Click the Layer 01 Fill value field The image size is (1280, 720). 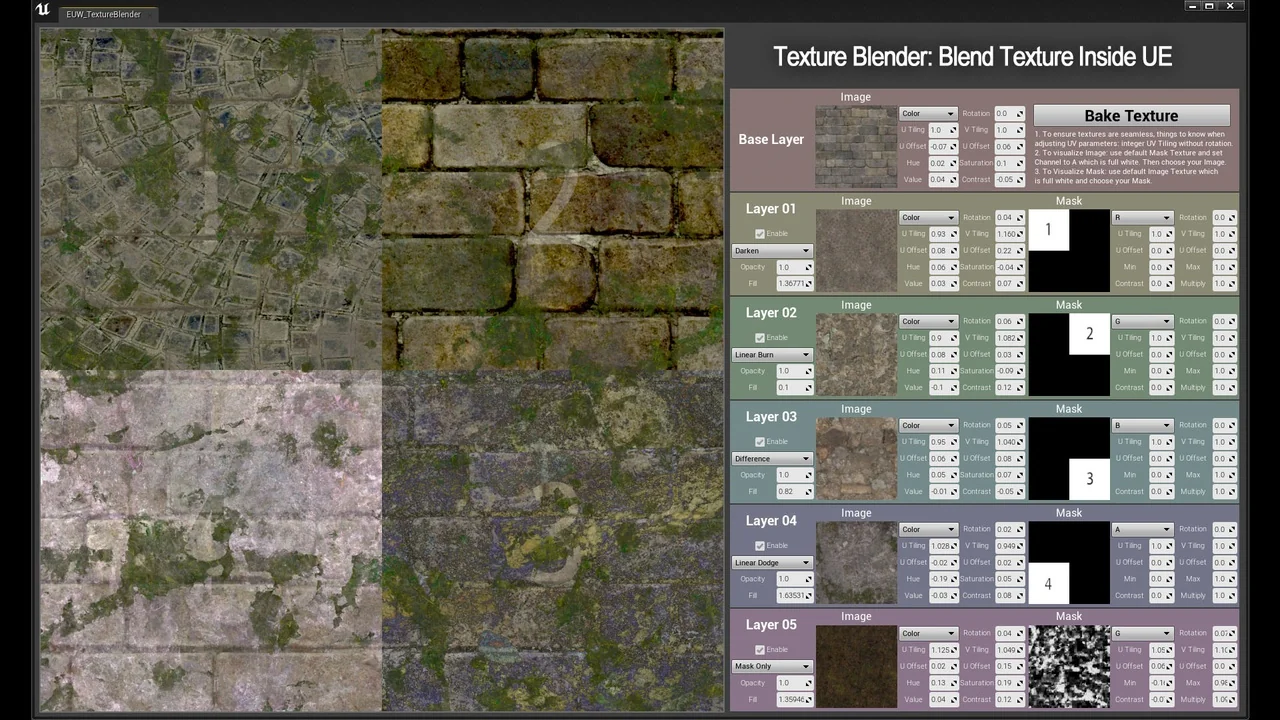(x=790, y=284)
